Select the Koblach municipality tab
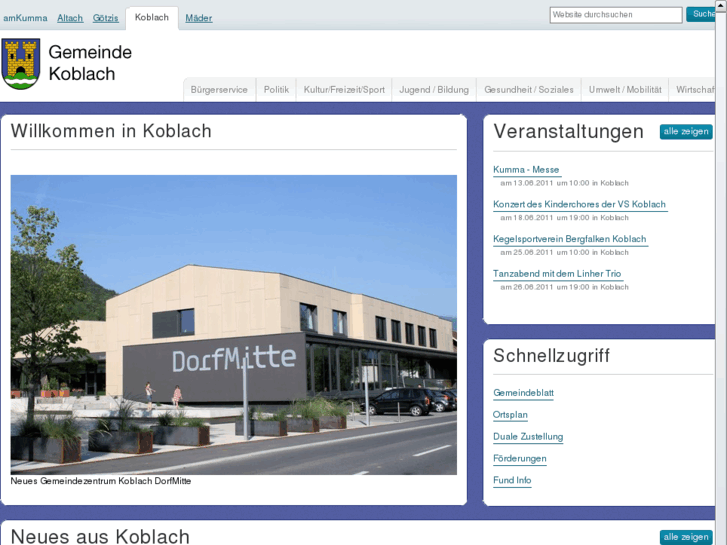727x545 pixels. [152, 18]
